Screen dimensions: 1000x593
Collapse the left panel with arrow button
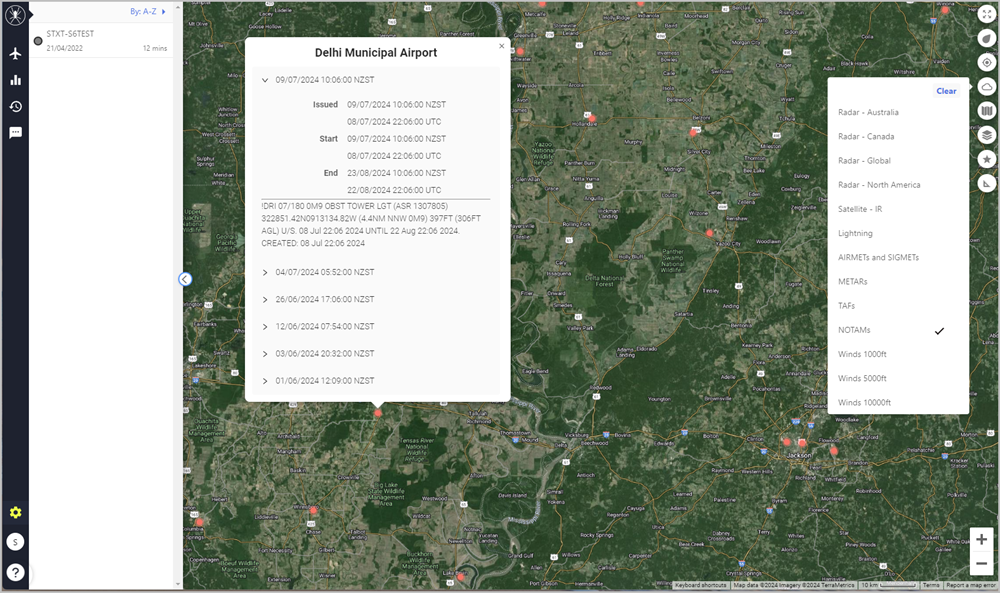point(185,279)
